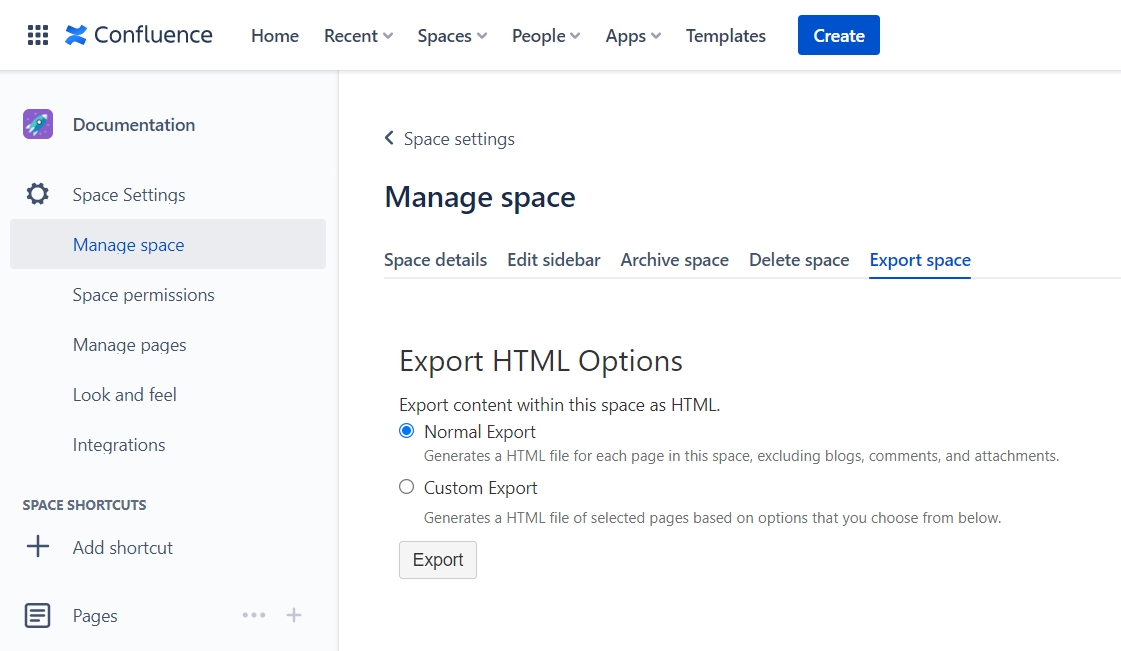
Task: Click the back chevron next to Space settings
Action: coord(389,138)
